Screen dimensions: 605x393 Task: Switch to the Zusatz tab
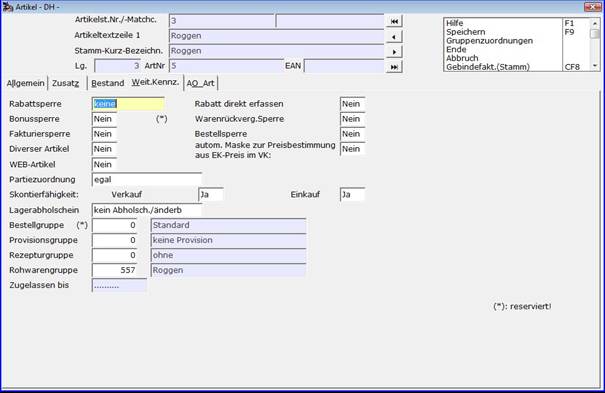pos(66,83)
